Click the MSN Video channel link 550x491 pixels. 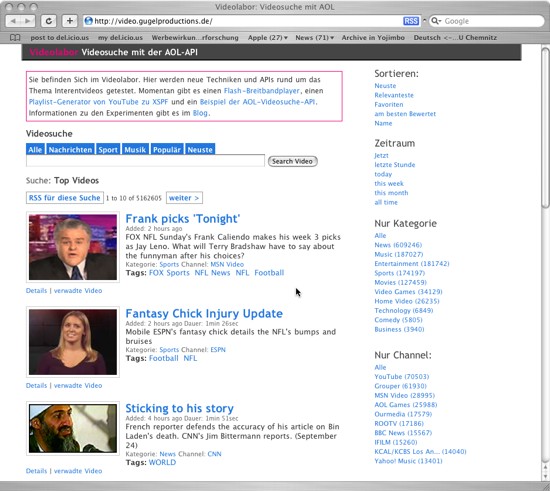[x=227, y=264]
